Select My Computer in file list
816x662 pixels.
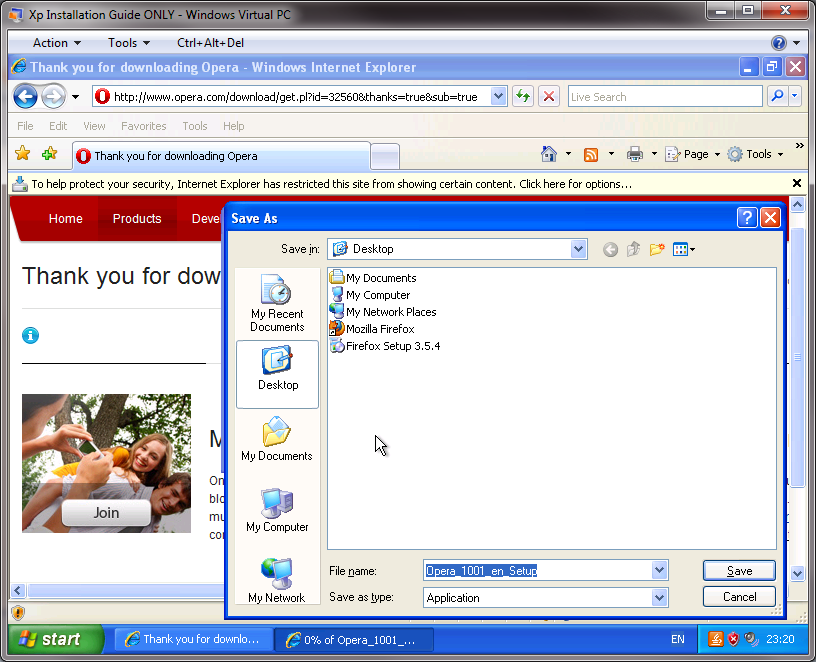coord(370,295)
